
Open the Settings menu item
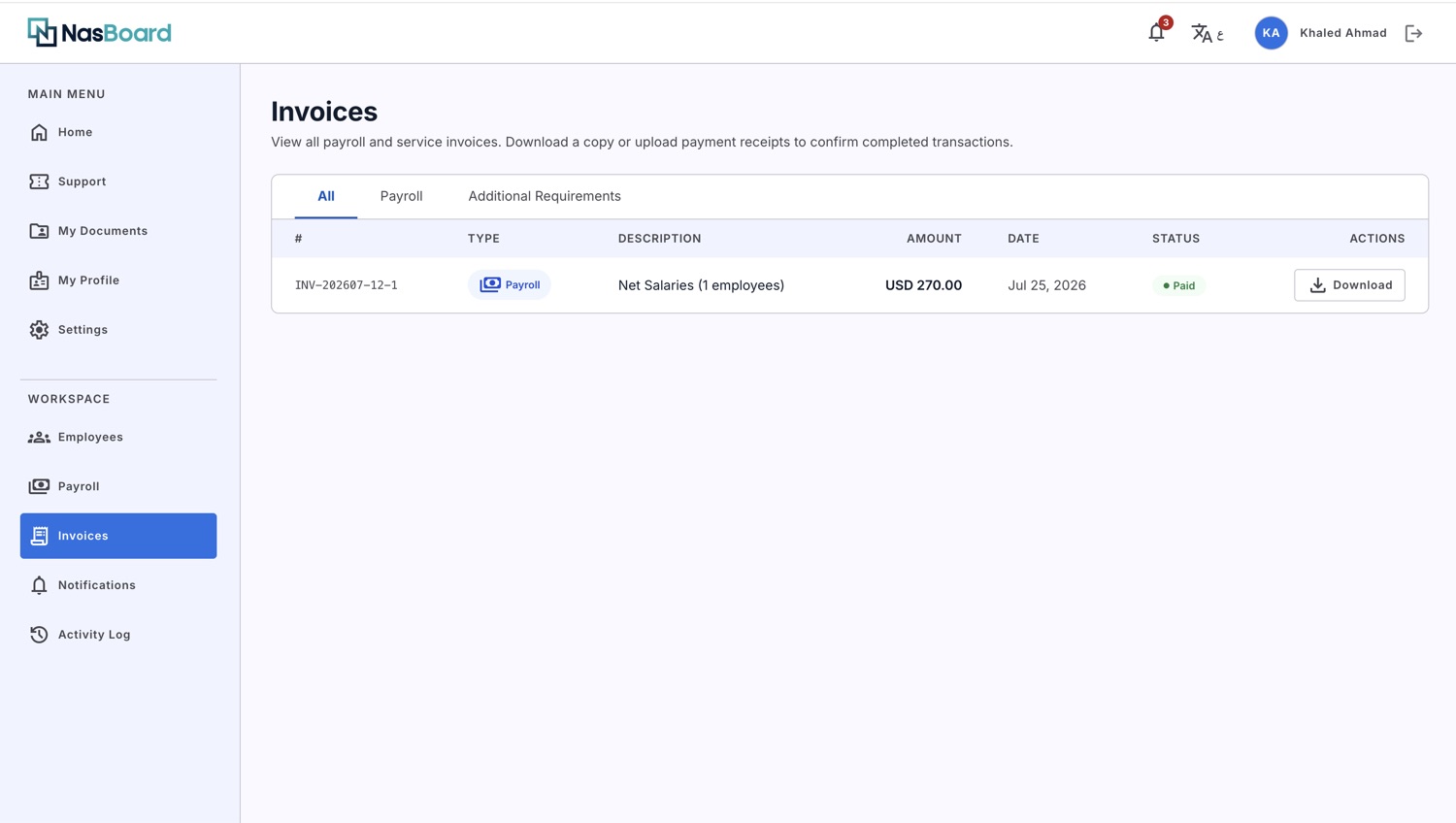pyautogui.click(x=118, y=330)
